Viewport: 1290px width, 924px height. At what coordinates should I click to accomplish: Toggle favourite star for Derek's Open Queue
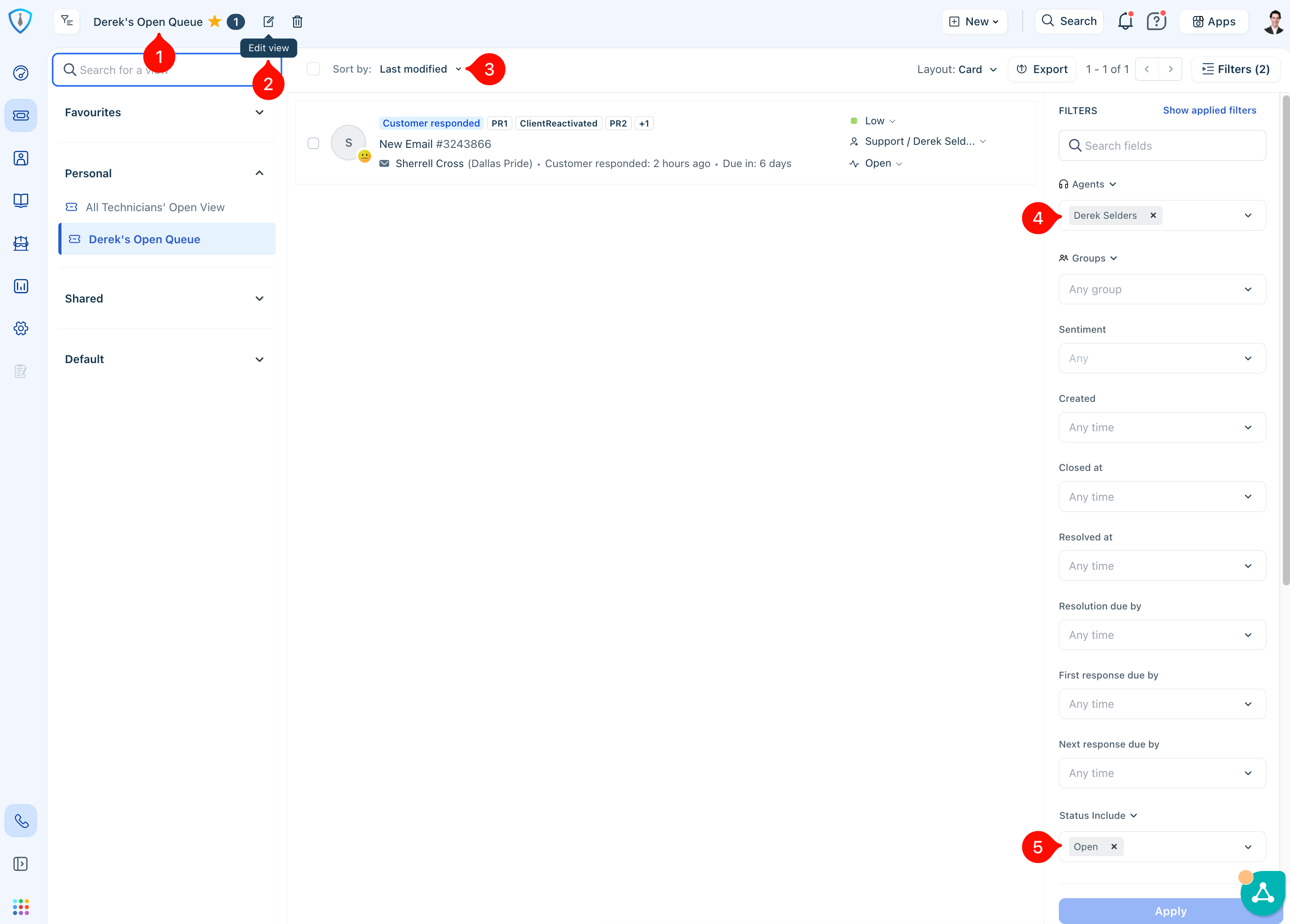pos(214,22)
